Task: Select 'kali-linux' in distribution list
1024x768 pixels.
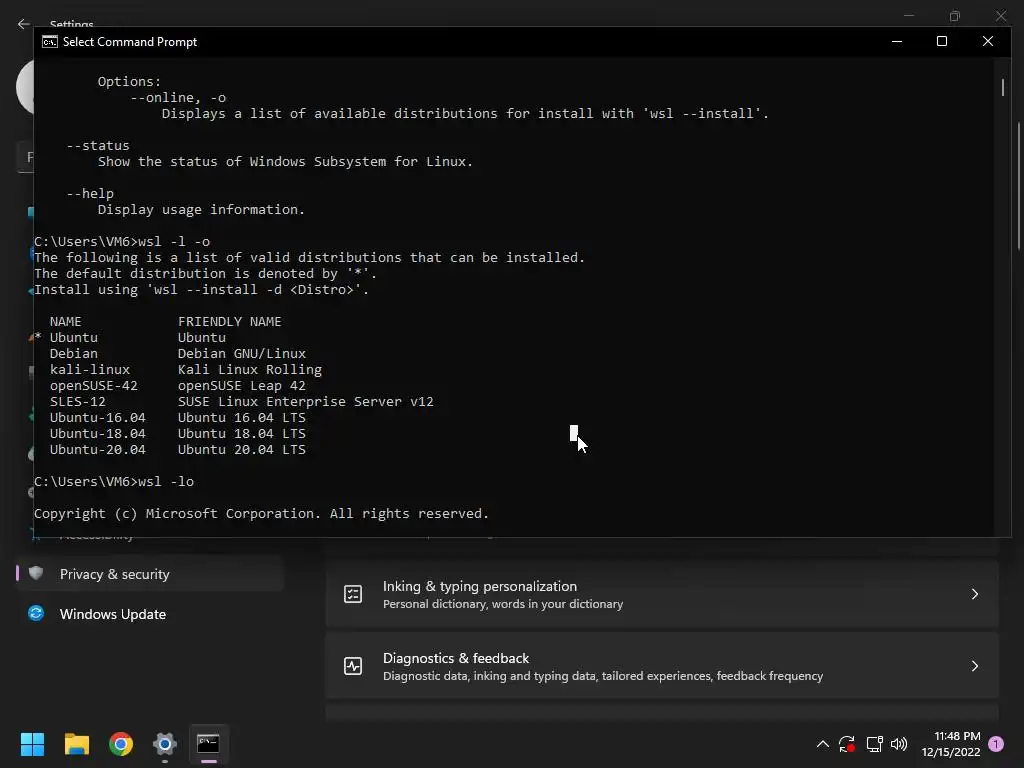Action: tap(89, 370)
